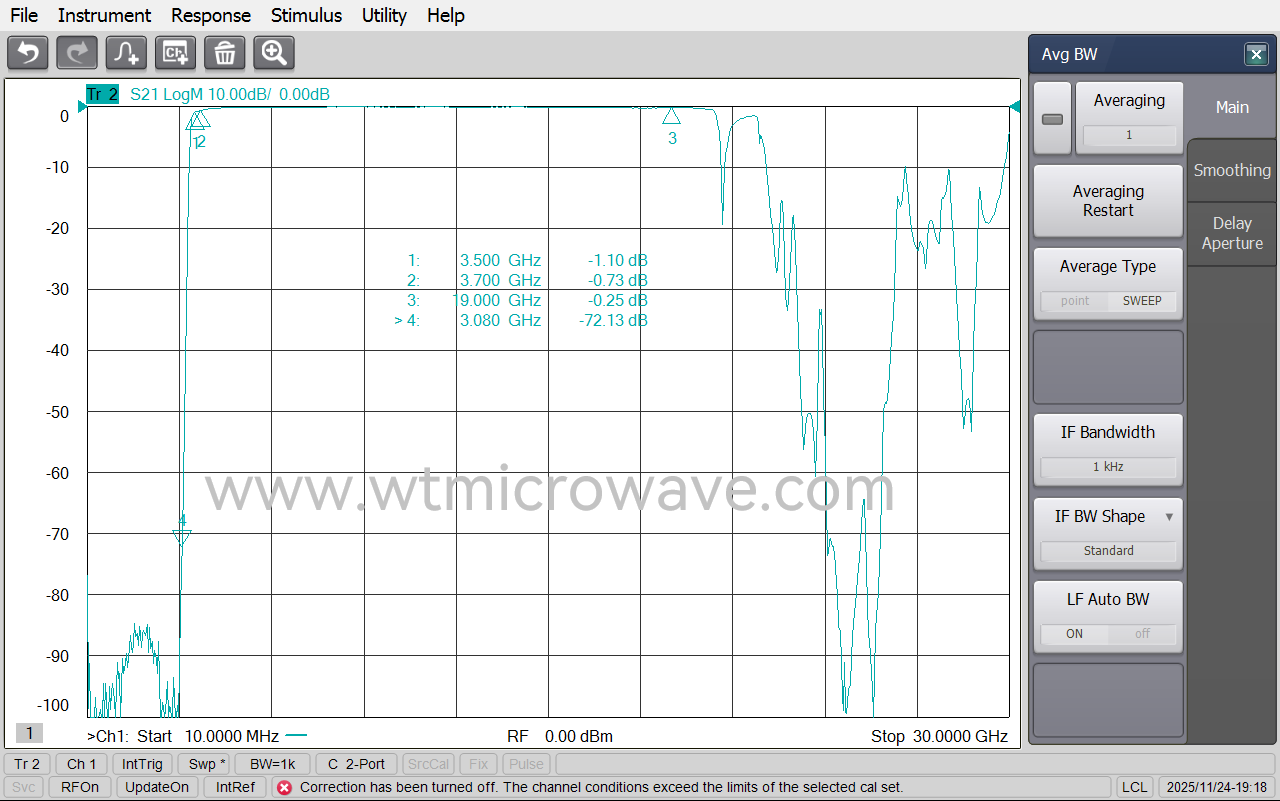Switch to the Delay Aperture tab

point(1232,233)
